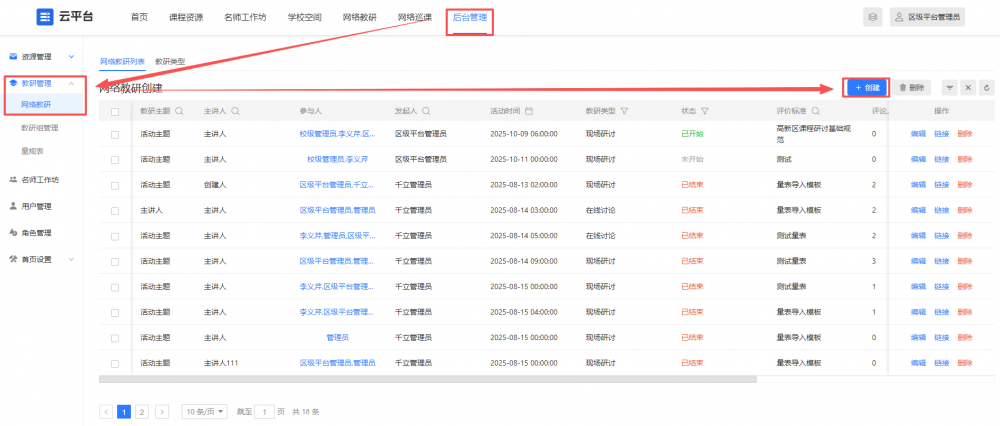Click the jump-to-page number input field
Screen dimensions: 1000x426
coord(264,411)
